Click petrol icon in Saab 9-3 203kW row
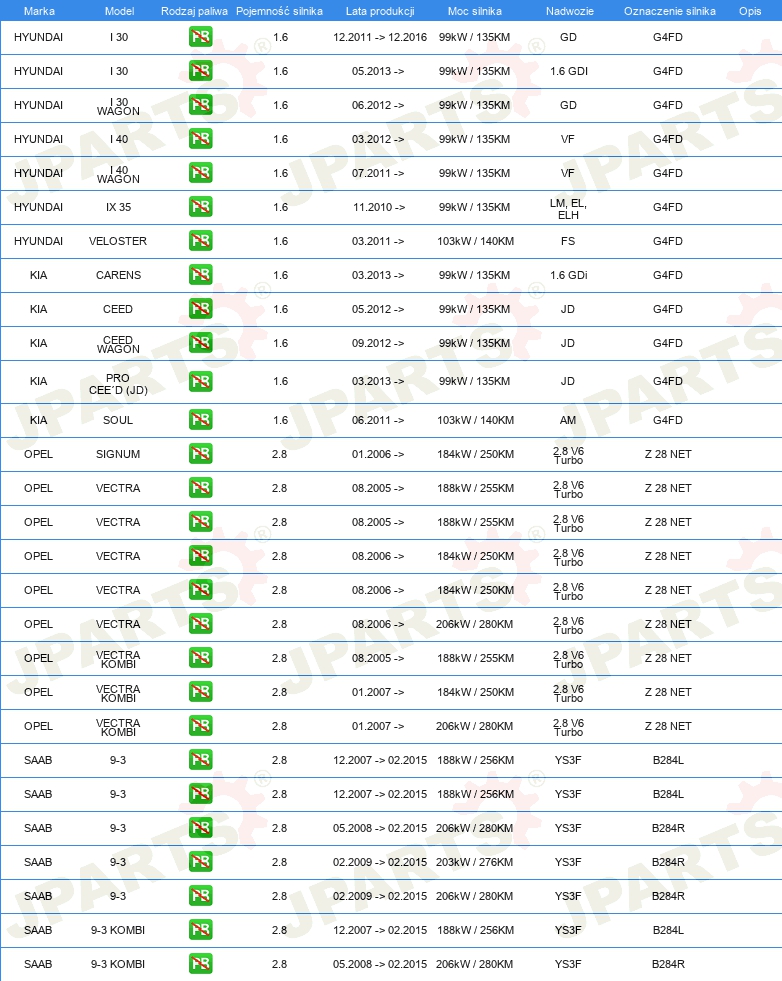The image size is (782, 981). click(x=201, y=862)
